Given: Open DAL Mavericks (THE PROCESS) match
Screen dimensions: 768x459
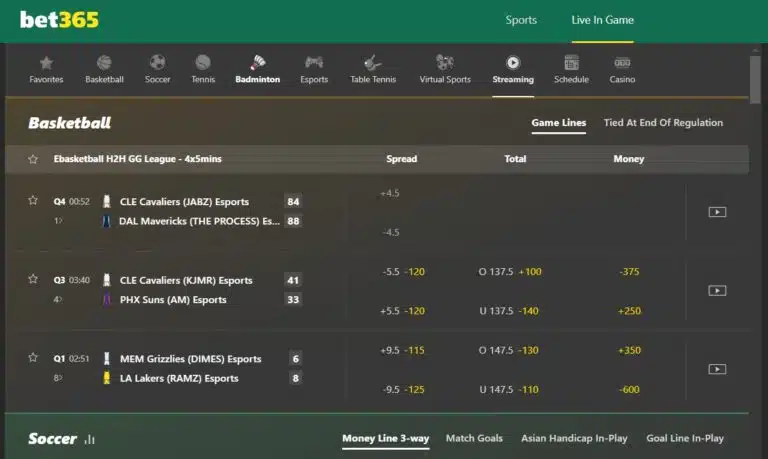Looking at the screenshot, I should point(199,221).
